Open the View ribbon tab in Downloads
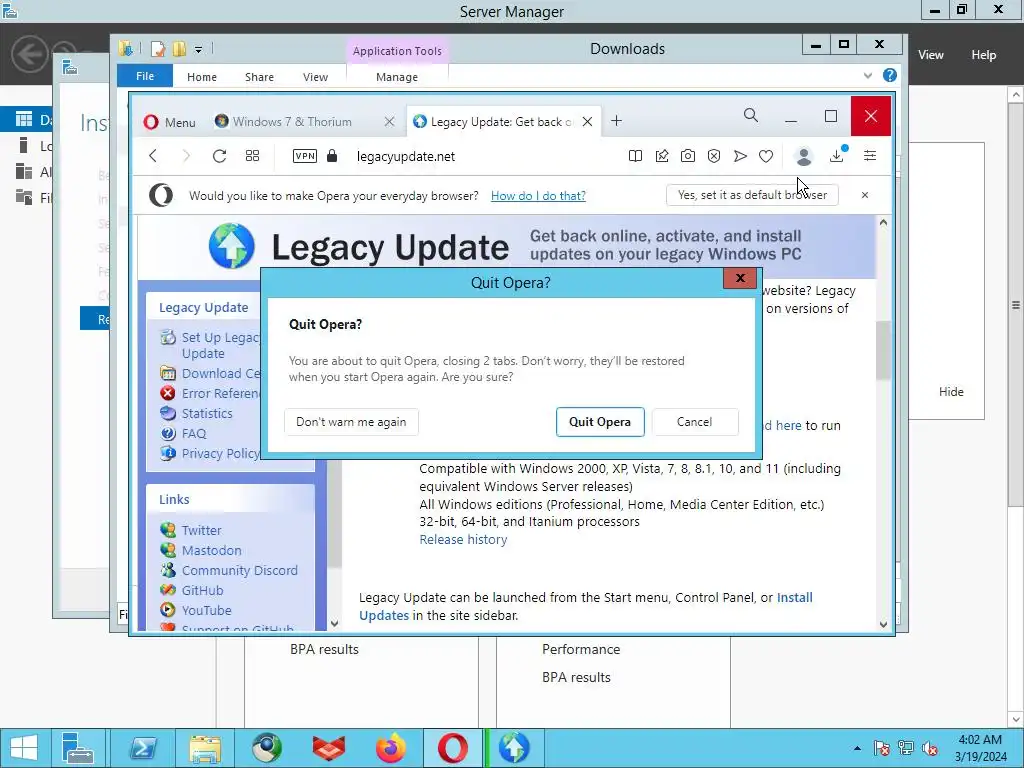The width and height of the screenshot is (1024, 768). pyautogui.click(x=315, y=77)
